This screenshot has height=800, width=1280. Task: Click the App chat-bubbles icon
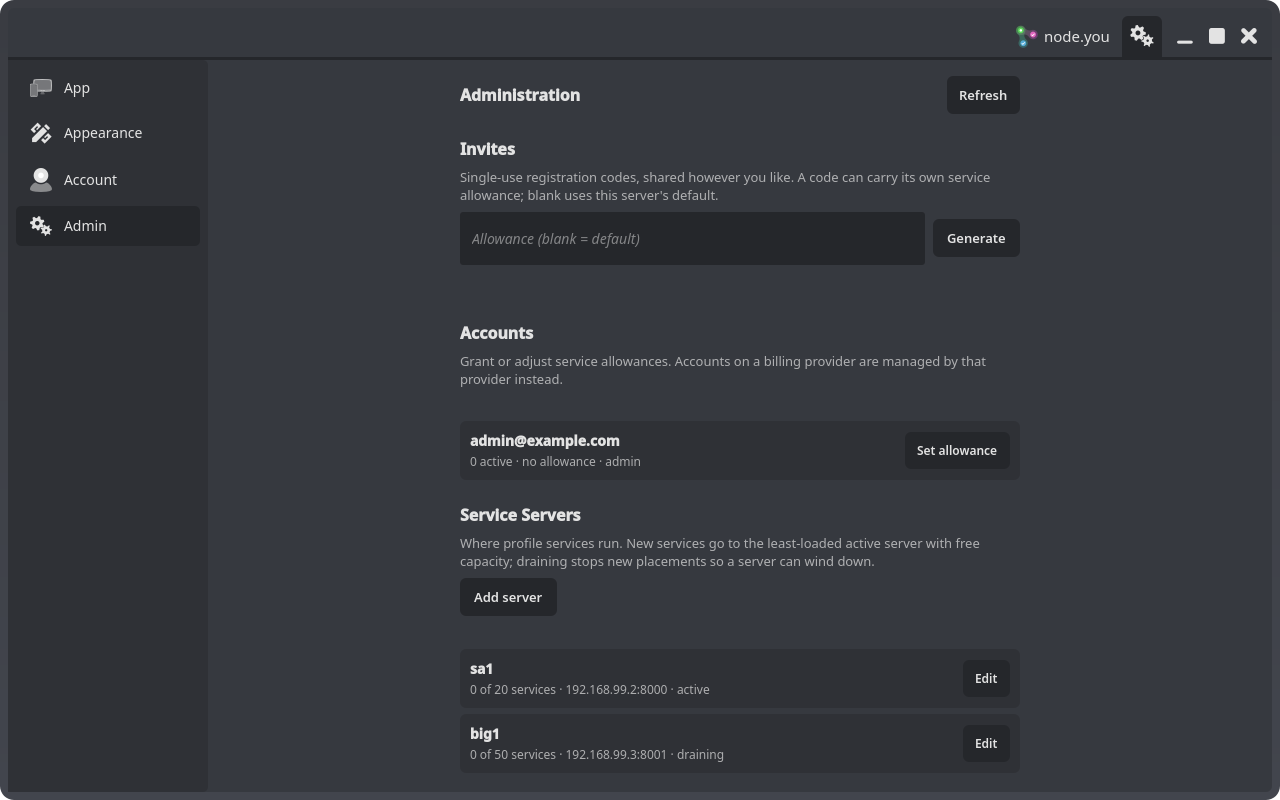coord(41,88)
